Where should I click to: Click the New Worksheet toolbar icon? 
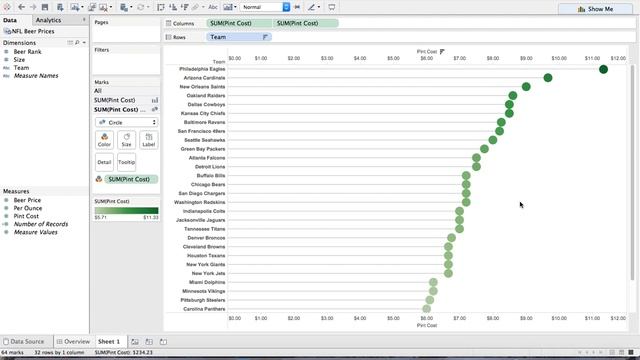(x=75, y=7)
